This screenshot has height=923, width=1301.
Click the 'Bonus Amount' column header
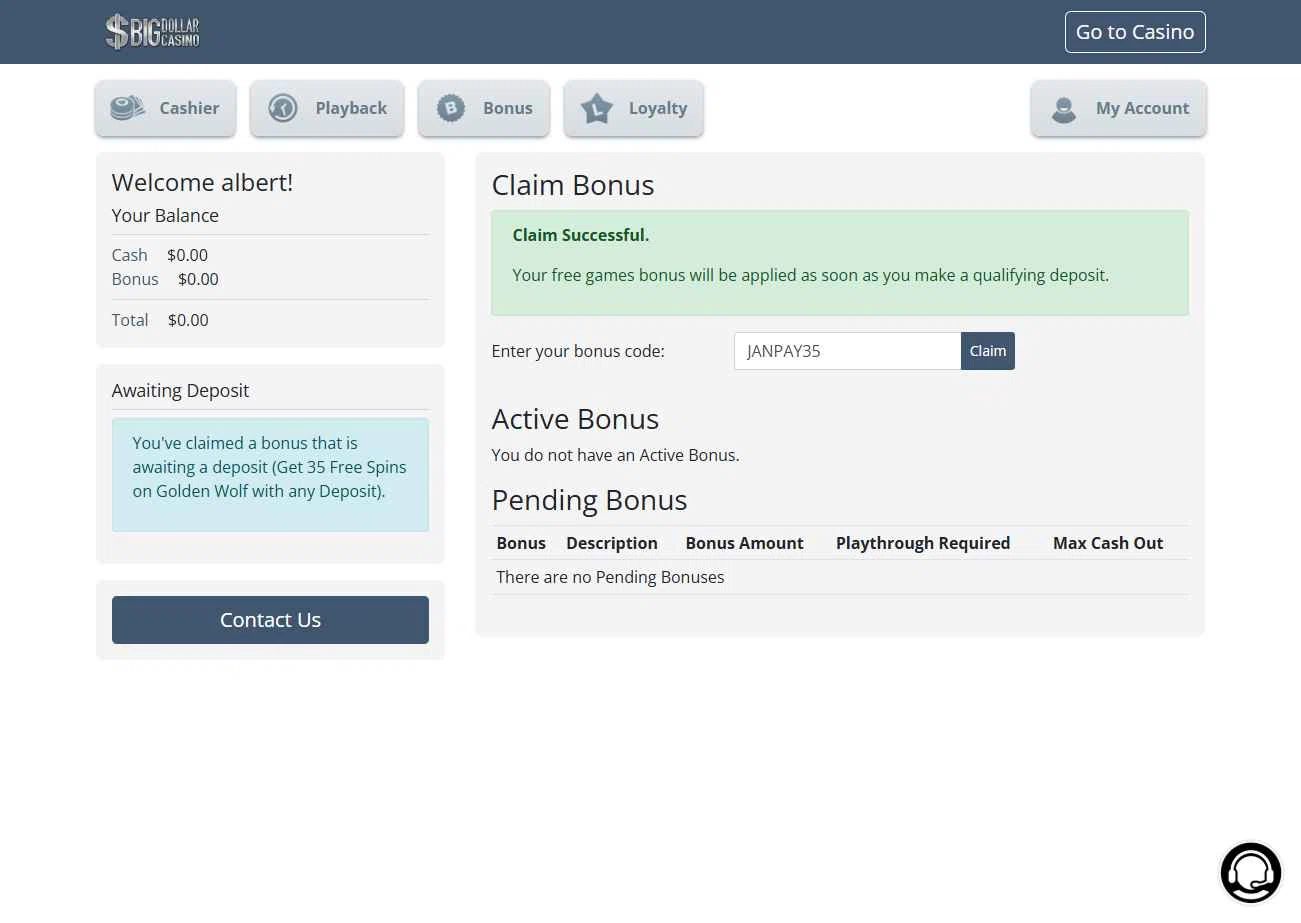coord(744,543)
